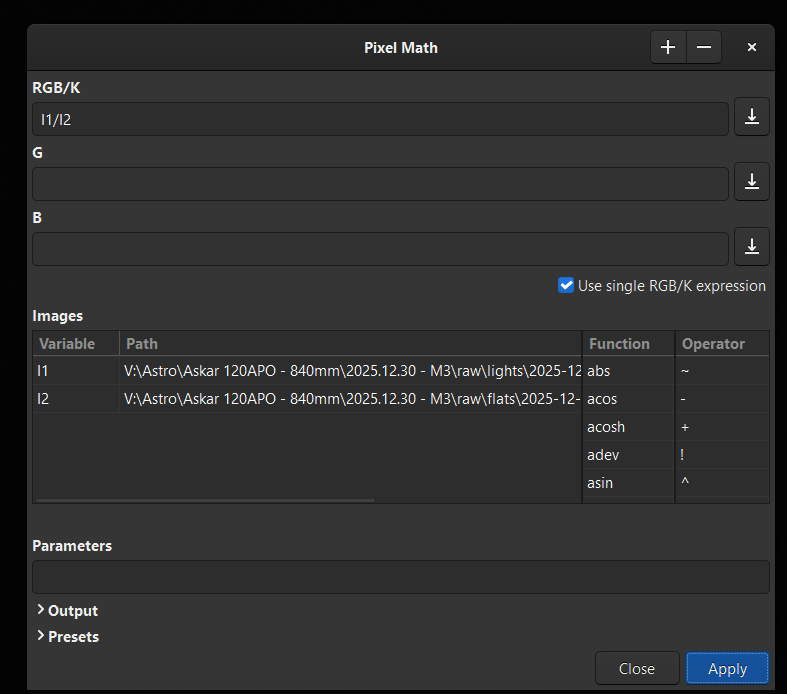This screenshot has height=694, width=787.
Task: Close the Pixel Math dialog via X
Action: pyautogui.click(x=751, y=47)
